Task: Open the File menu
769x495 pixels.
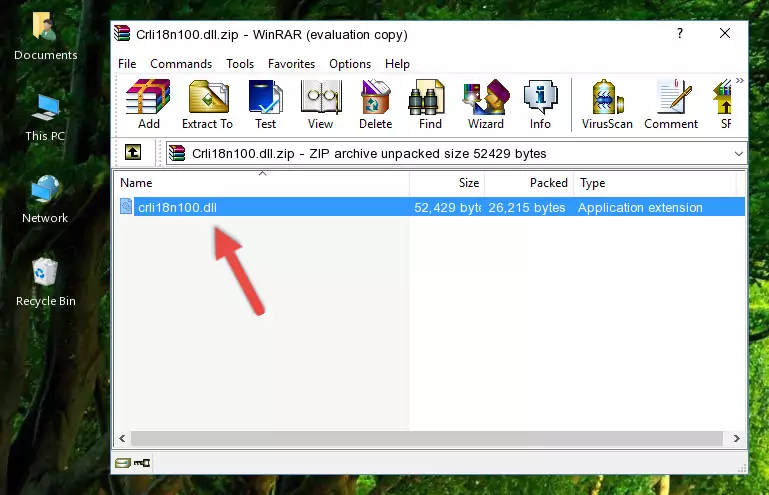Action: pyautogui.click(x=127, y=64)
